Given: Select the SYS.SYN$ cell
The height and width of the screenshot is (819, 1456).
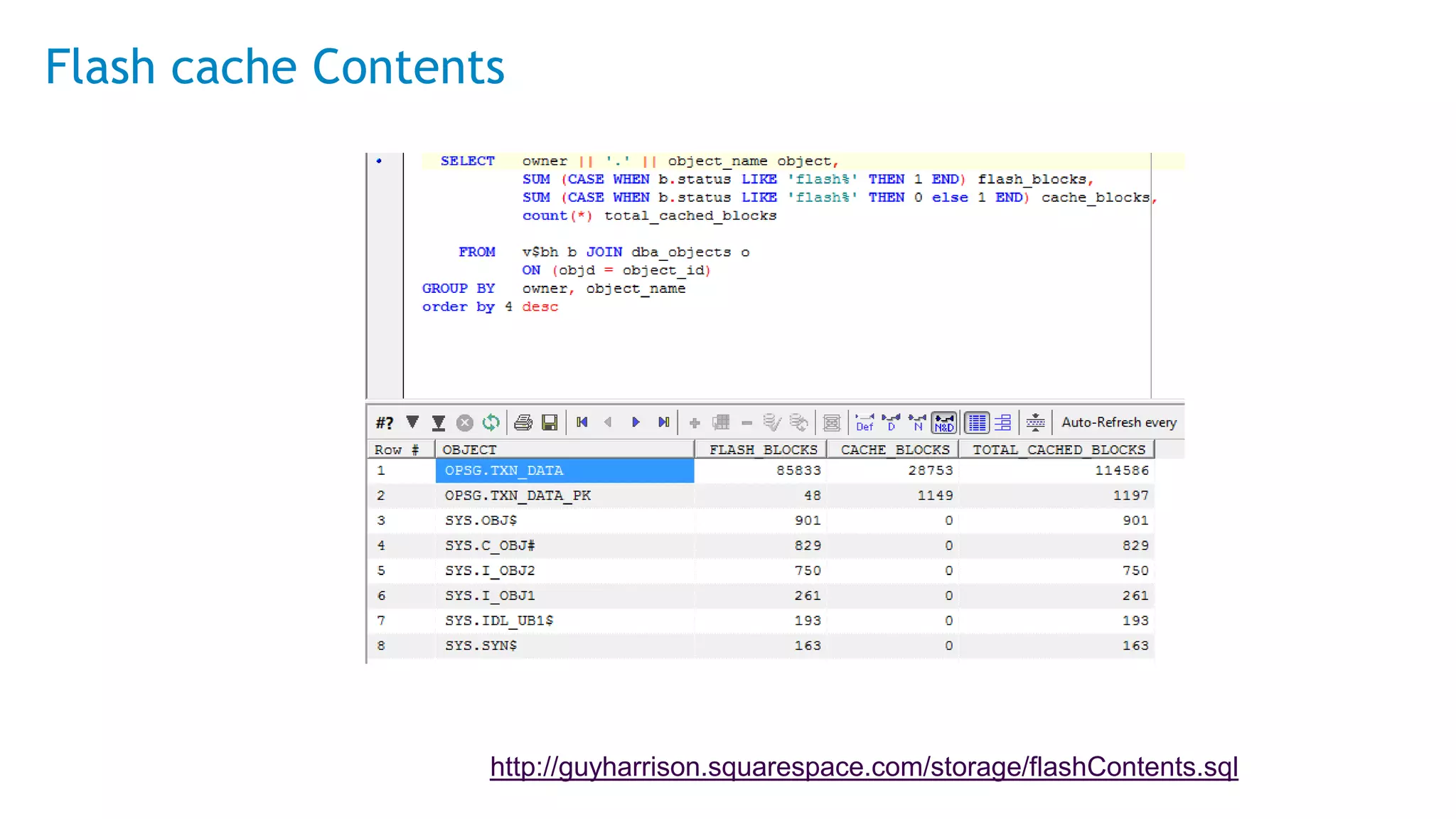Looking at the screenshot, I should click(564, 646).
